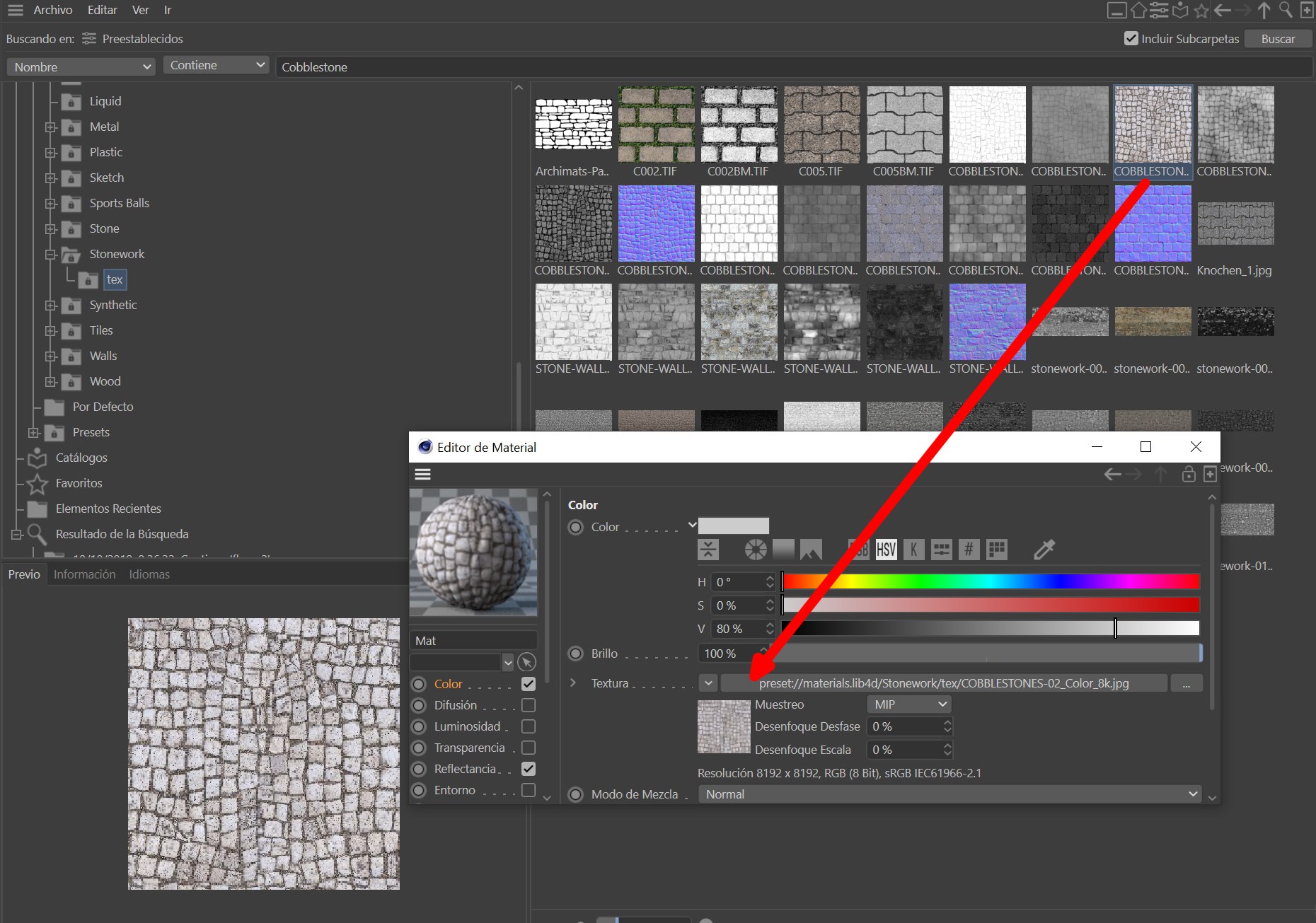Open the Muestreo MIP dropdown
The width and height of the screenshot is (1316, 923).
[x=908, y=704]
